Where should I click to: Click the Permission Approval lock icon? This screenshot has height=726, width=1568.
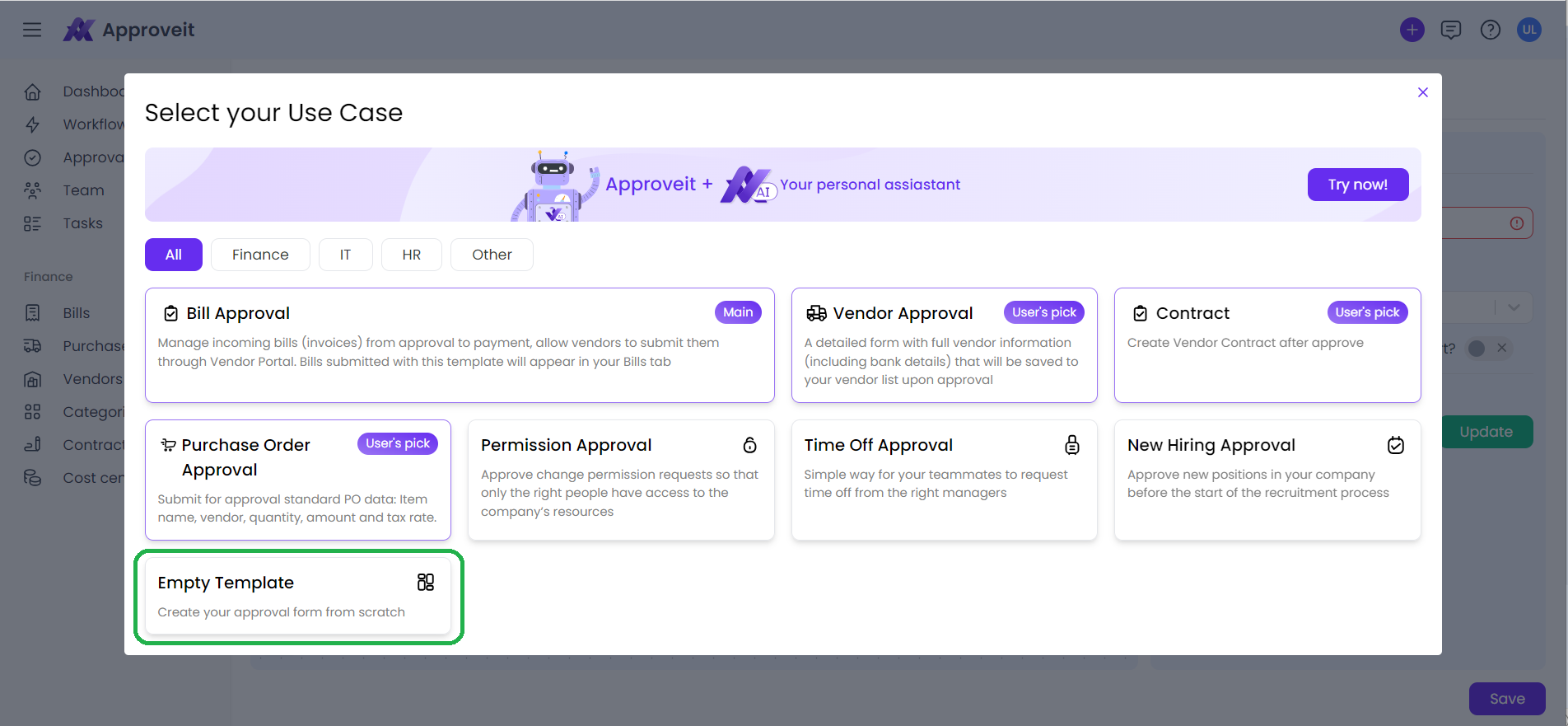pyautogui.click(x=749, y=445)
